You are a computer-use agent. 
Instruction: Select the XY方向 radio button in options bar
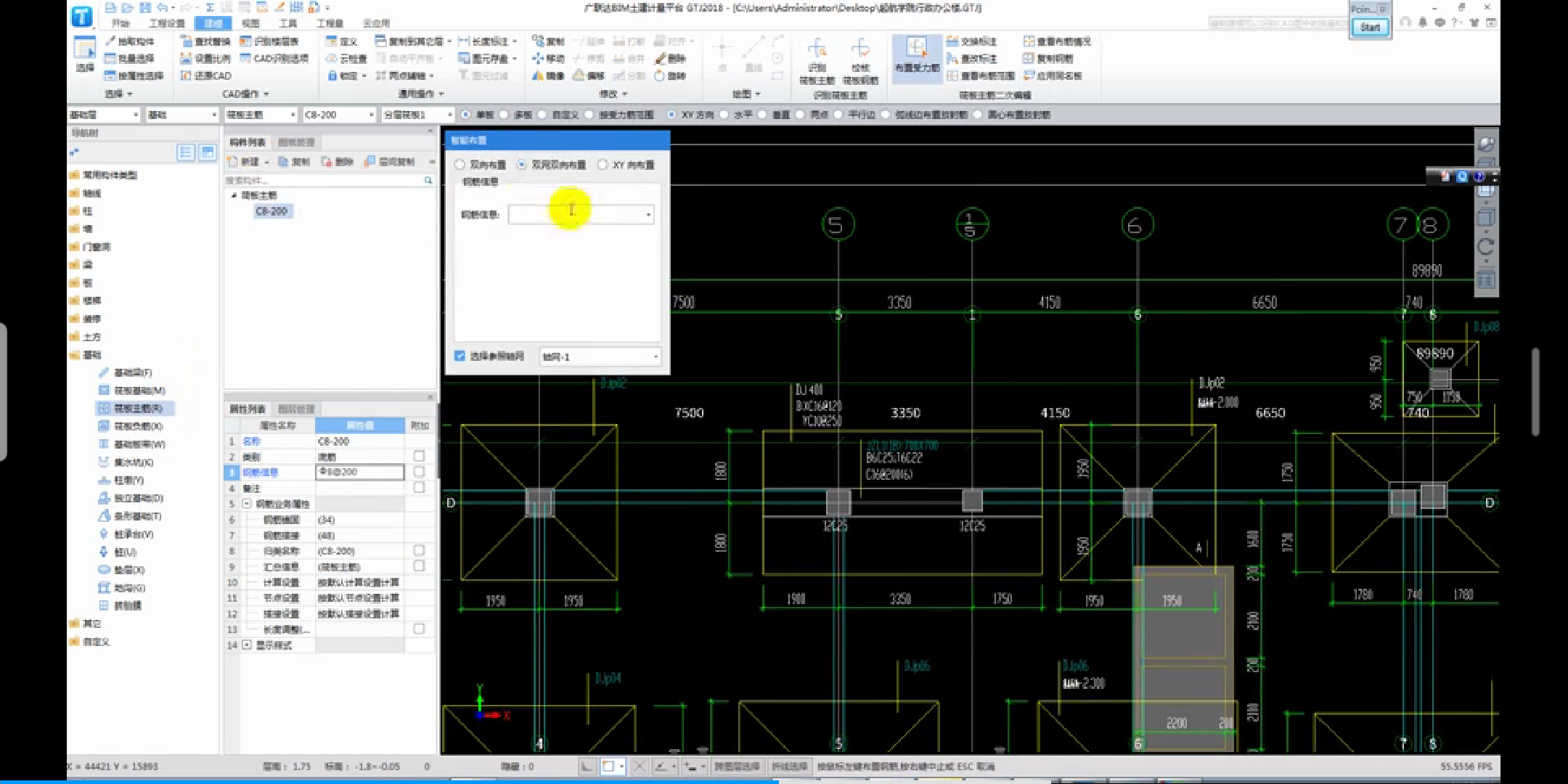click(x=671, y=115)
